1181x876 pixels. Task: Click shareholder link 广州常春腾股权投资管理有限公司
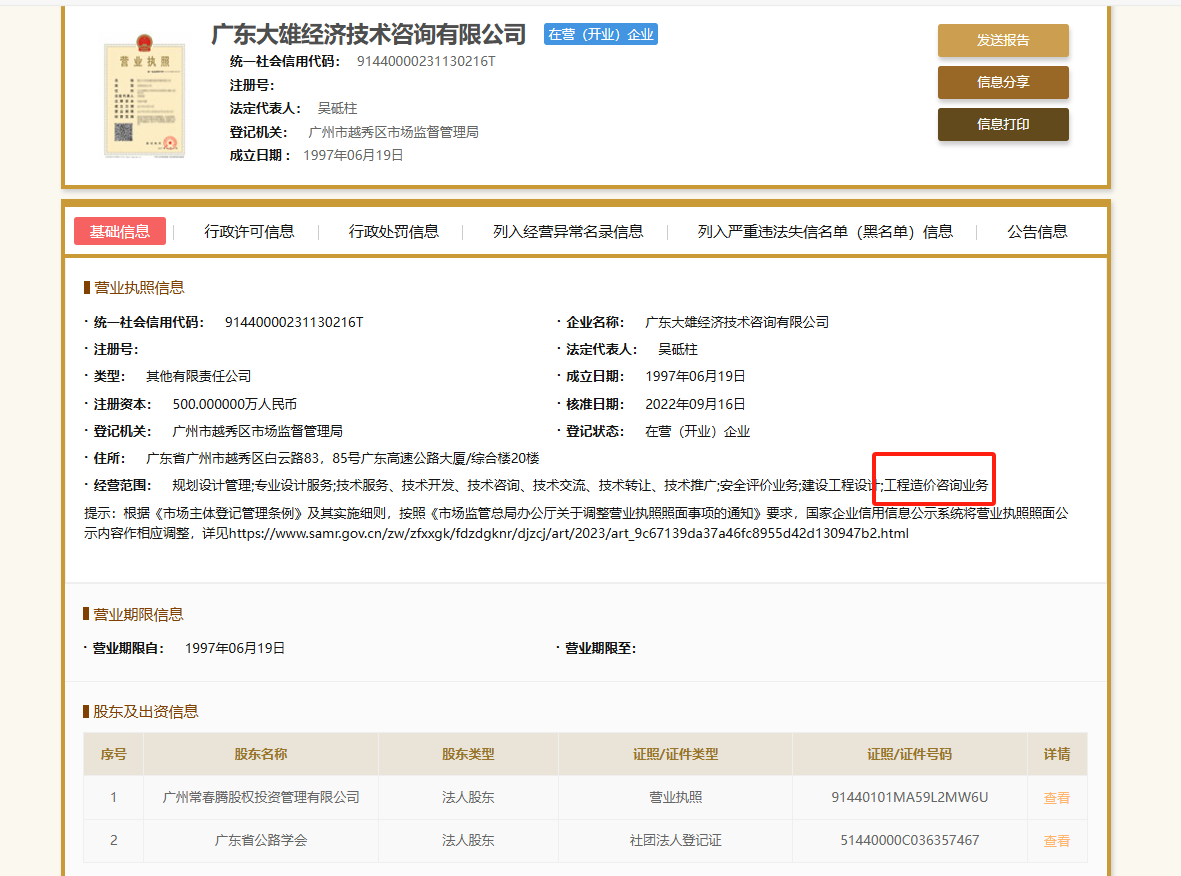point(260,797)
